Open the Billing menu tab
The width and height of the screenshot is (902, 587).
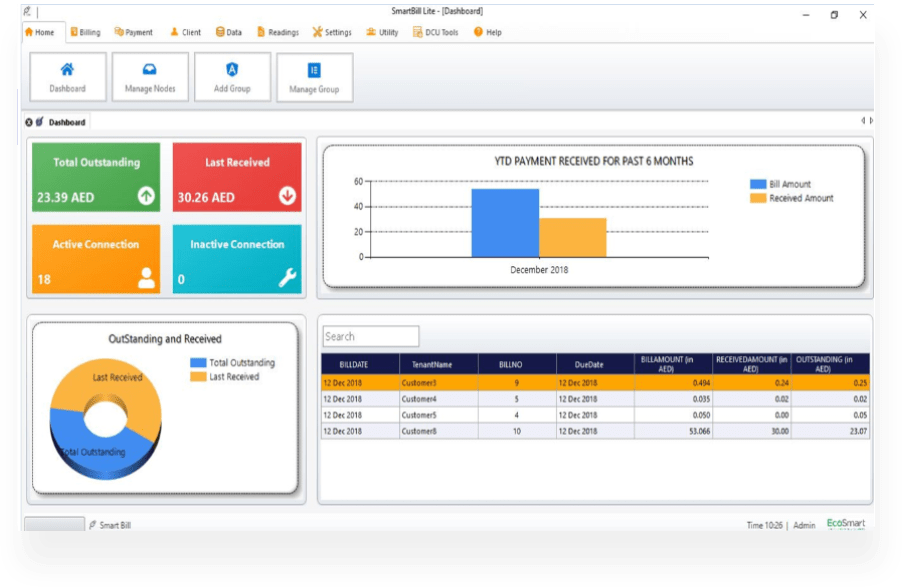[x=85, y=32]
